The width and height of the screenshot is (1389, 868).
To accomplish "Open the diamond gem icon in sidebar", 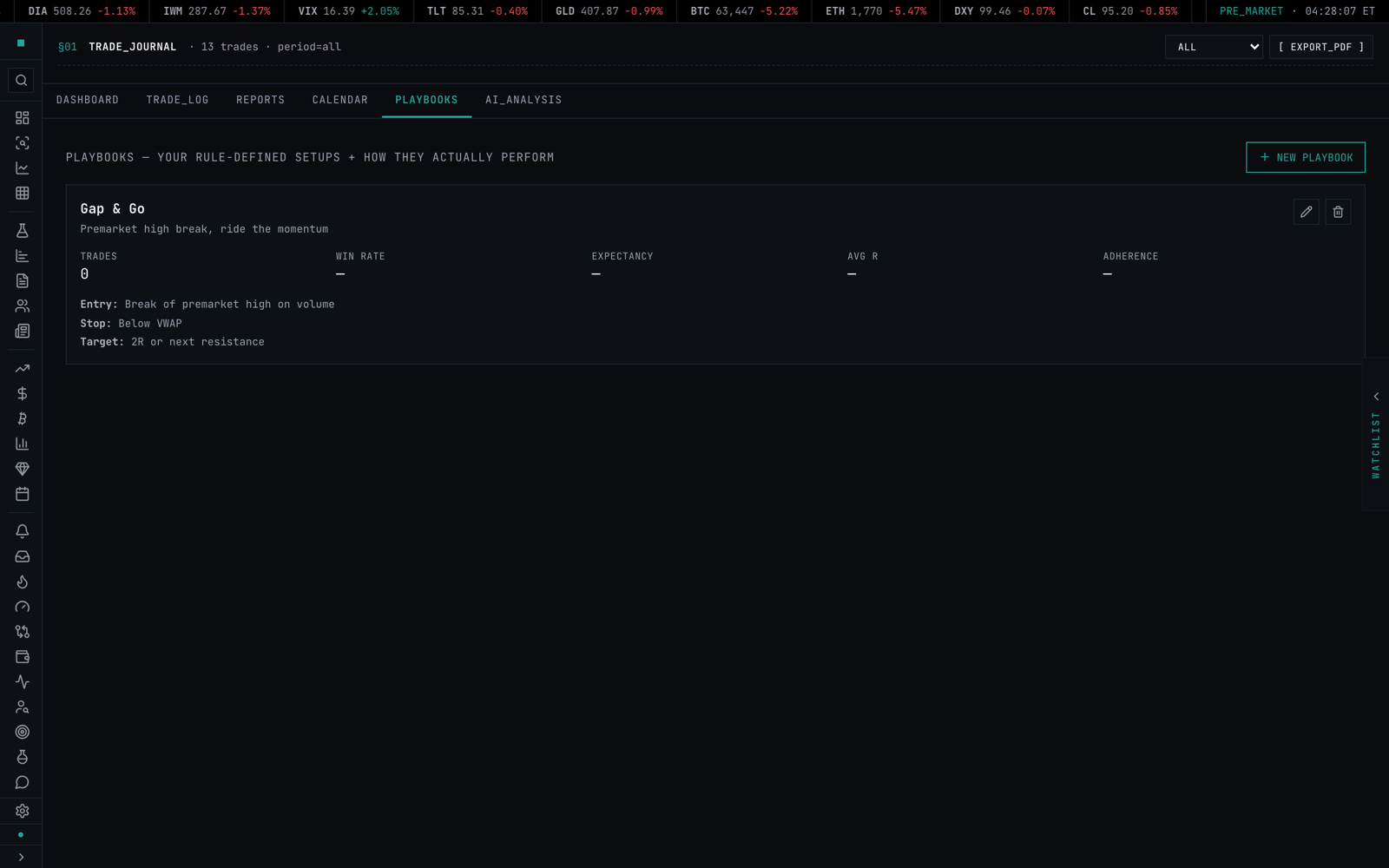I will [x=22, y=469].
